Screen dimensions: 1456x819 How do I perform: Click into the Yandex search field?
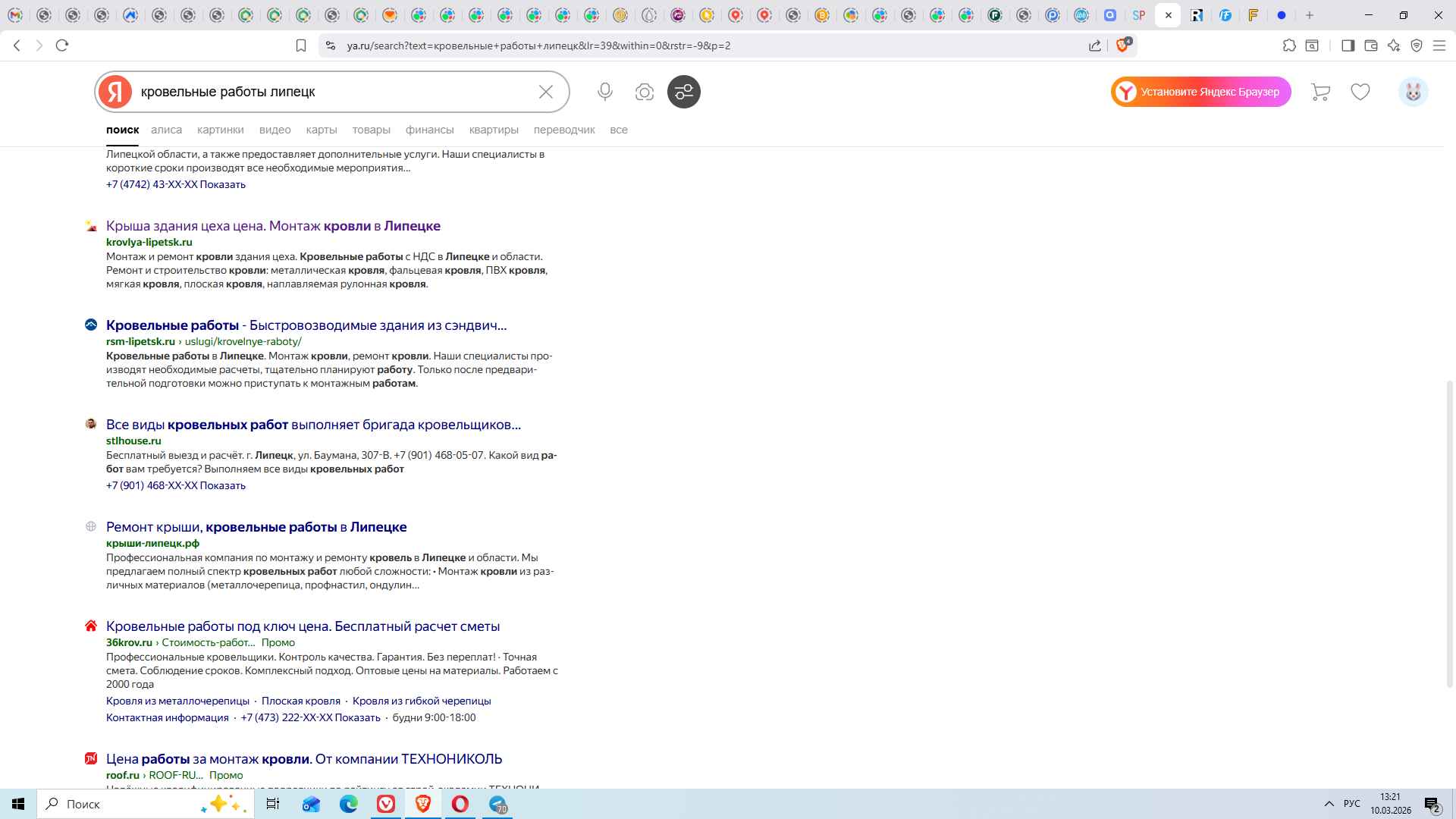coord(334,92)
